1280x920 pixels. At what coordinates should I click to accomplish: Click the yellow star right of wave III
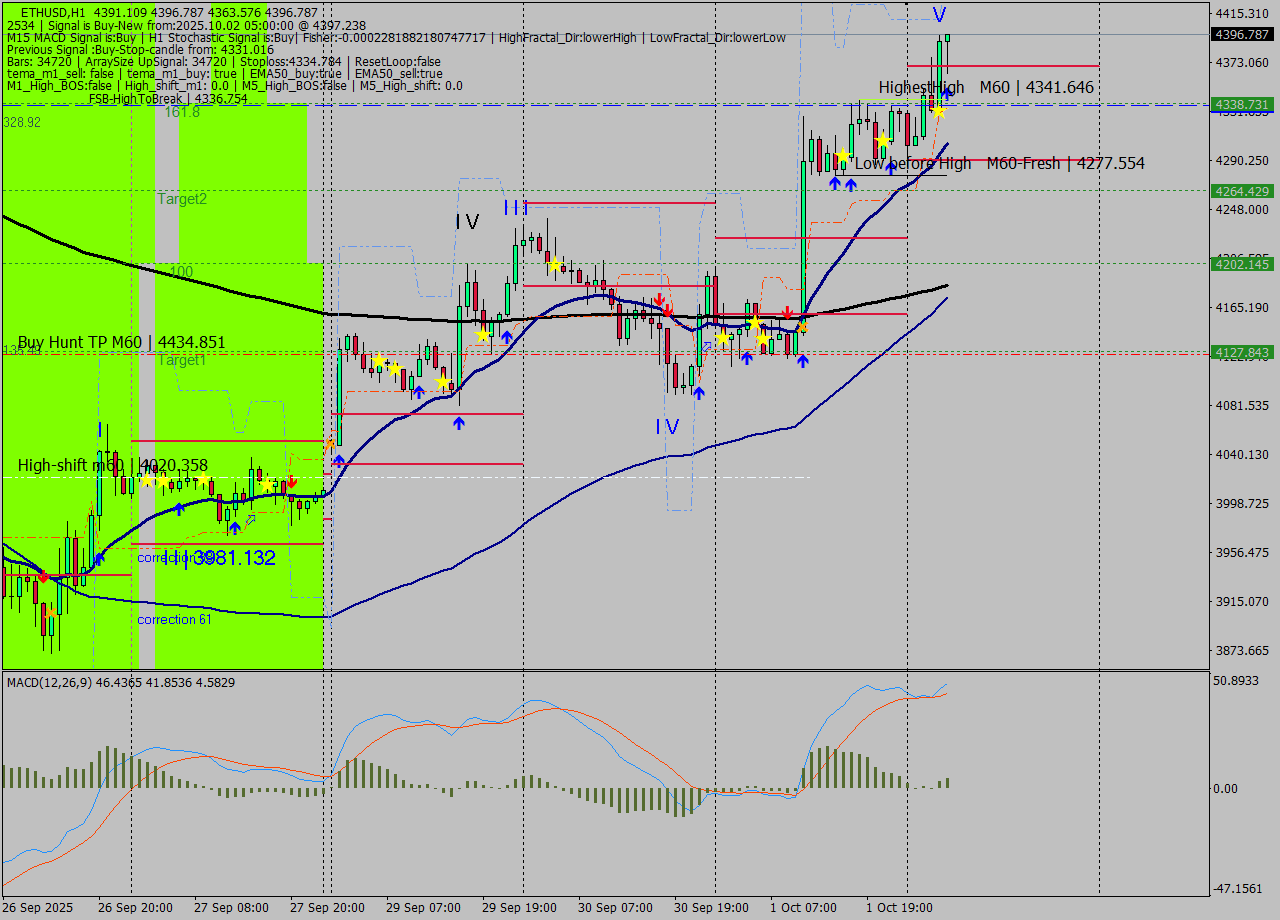pyautogui.click(x=554, y=265)
